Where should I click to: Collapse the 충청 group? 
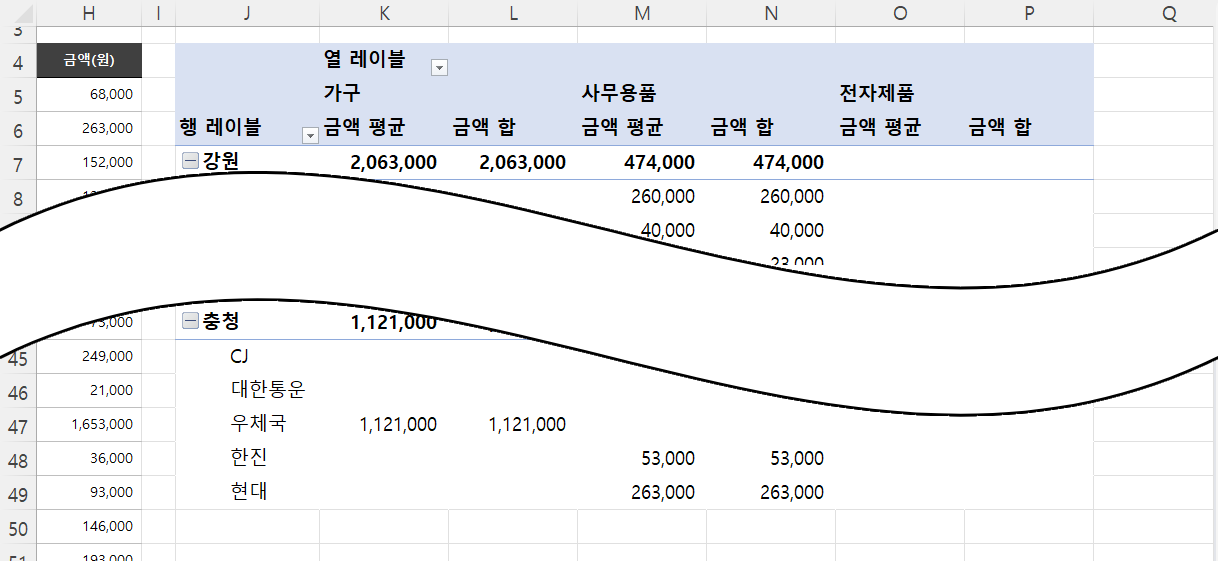pos(190,321)
